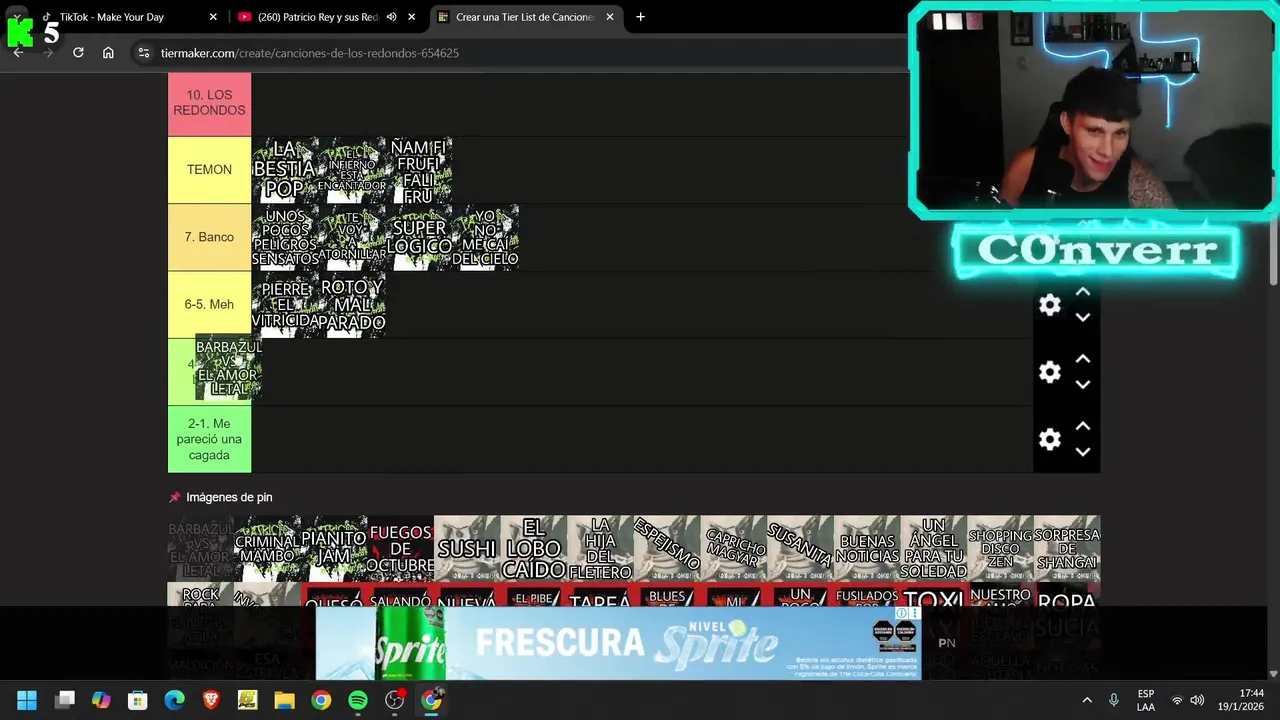
Task: Open settings gear for 2-1. Me pareció una cagada tier
Action: click(1049, 439)
